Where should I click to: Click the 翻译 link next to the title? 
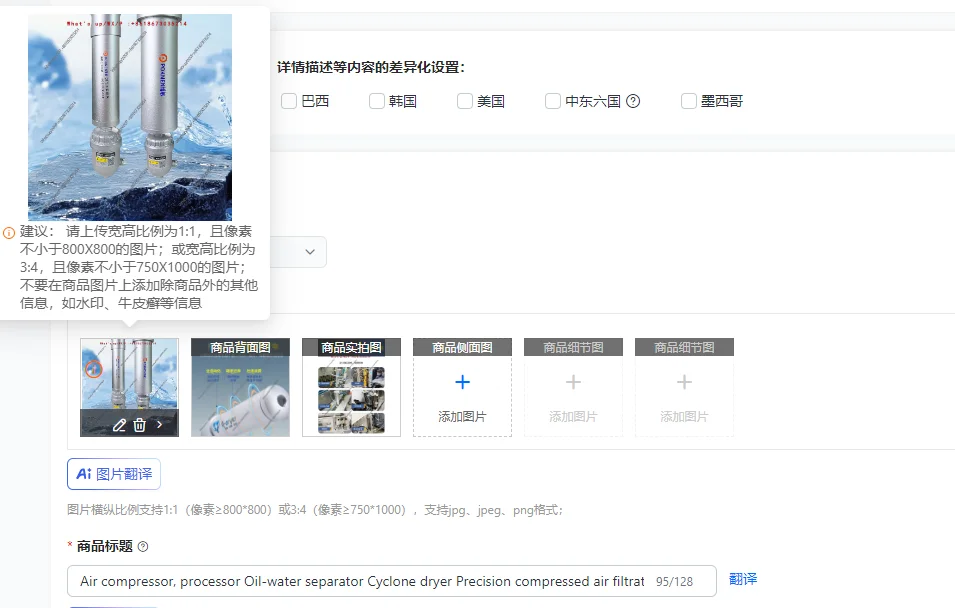(743, 579)
